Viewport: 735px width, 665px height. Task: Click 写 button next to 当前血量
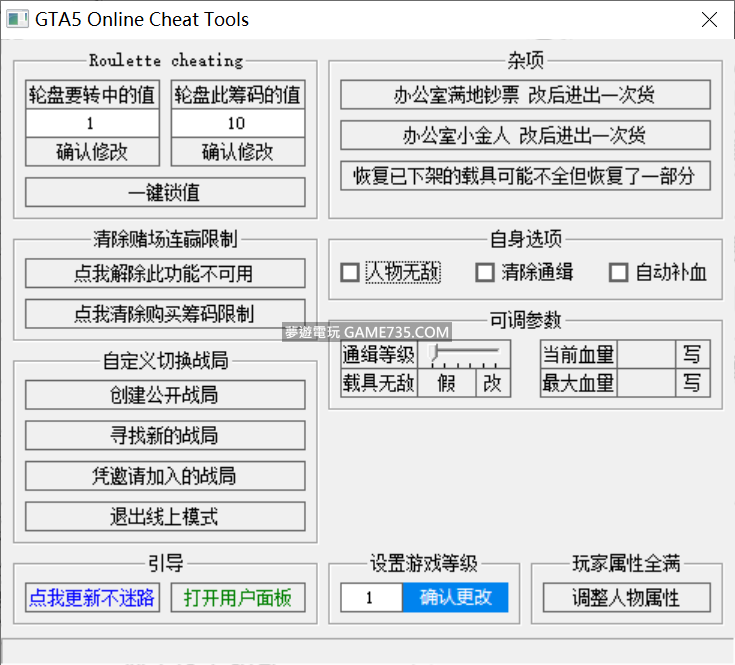pyautogui.click(x=691, y=354)
